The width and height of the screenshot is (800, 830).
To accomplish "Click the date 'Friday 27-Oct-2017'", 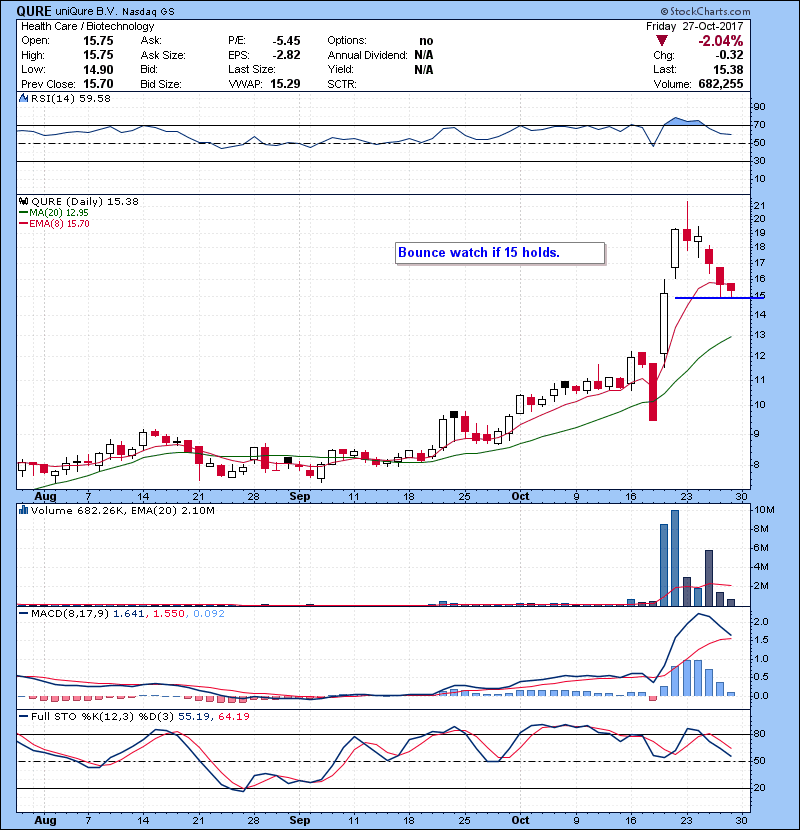I will (695, 26).
